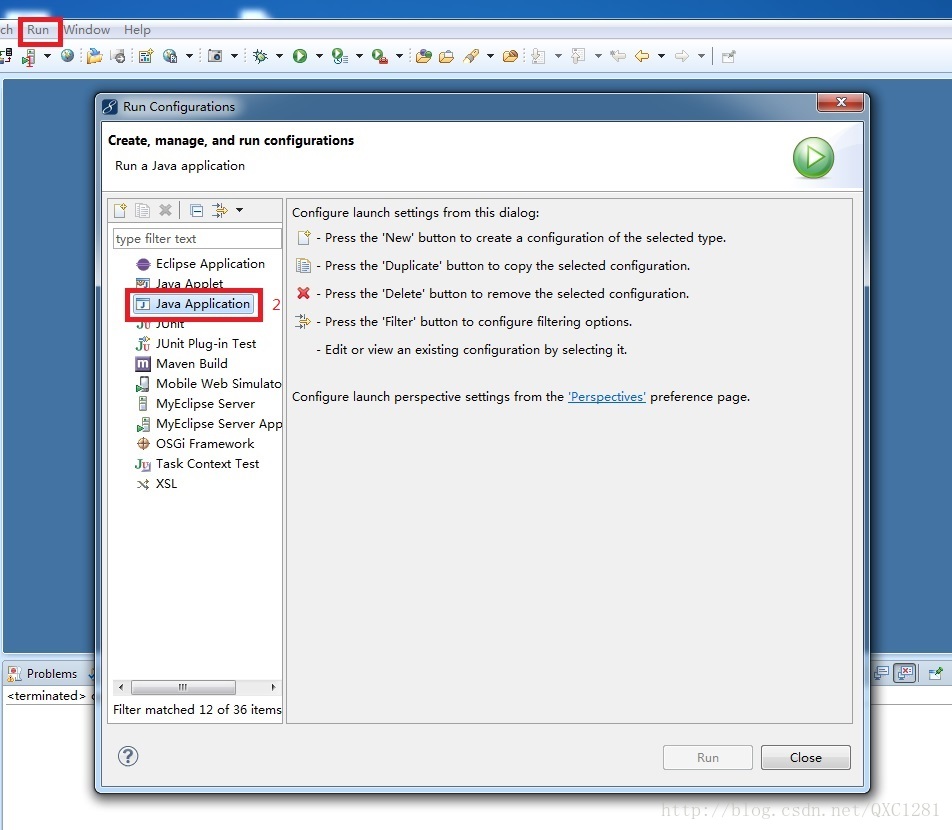Click the new wizard table icon with star

click(x=146, y=56)
